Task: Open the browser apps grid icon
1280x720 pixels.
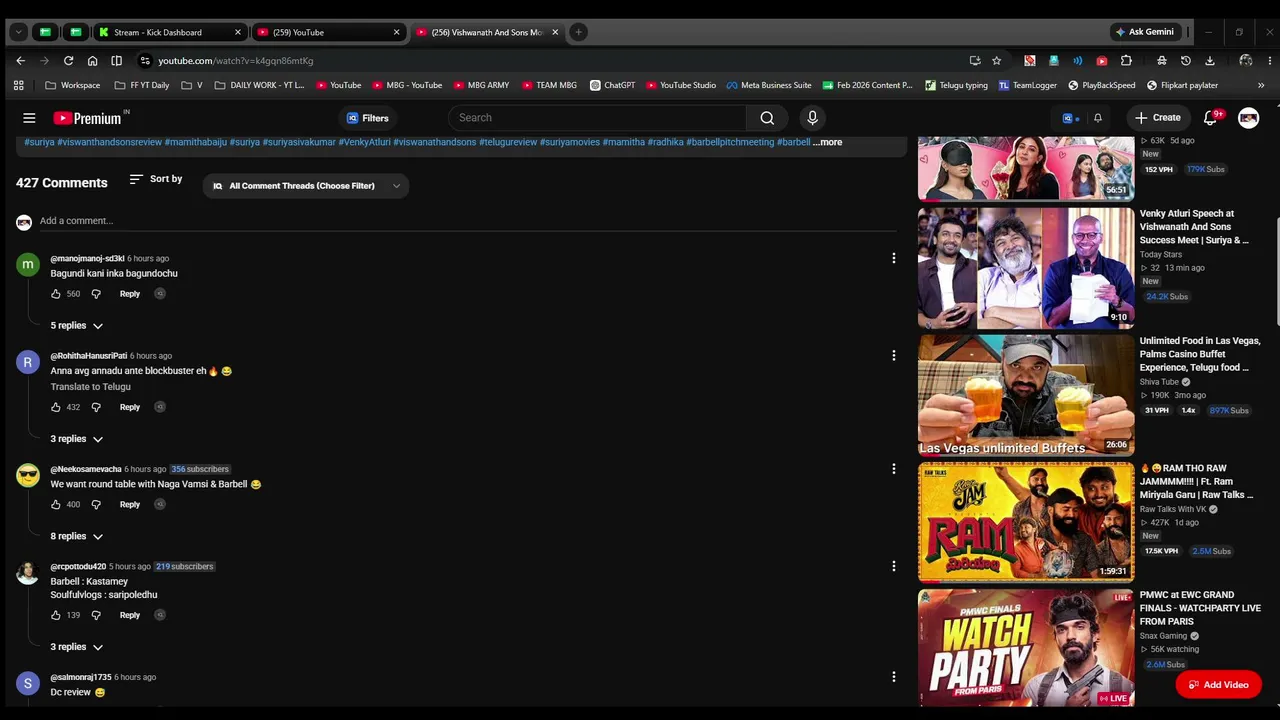Action: (x=18, y=85)
